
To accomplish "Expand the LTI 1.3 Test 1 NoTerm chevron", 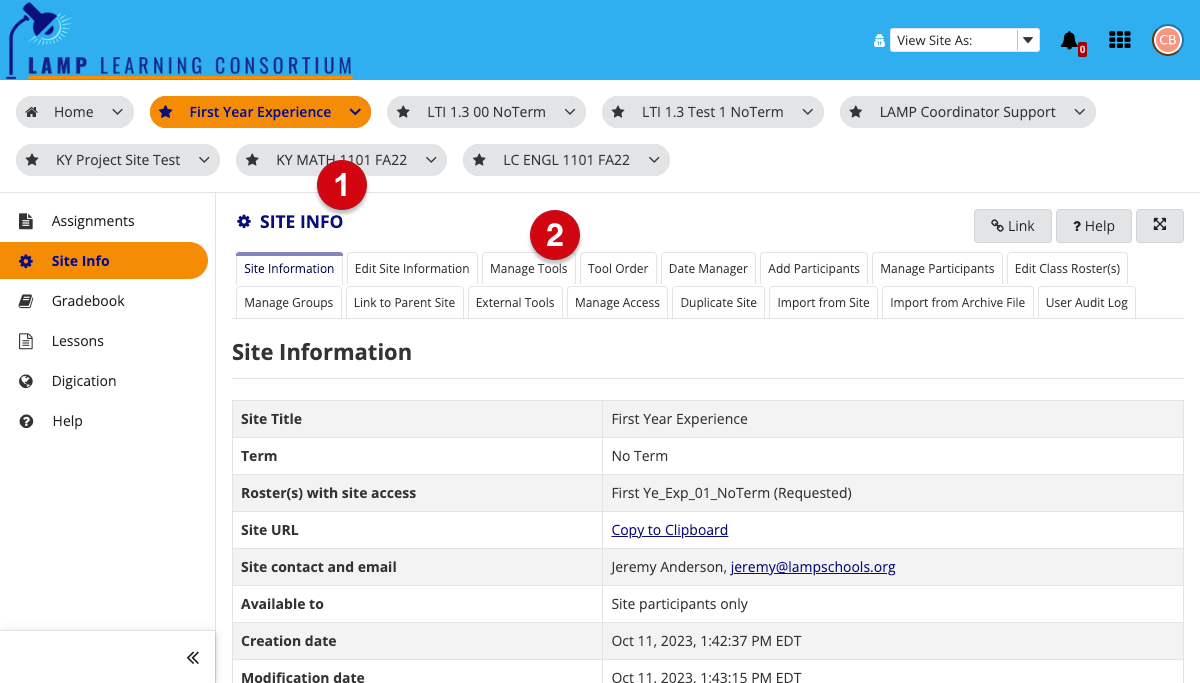I will pyautogui.click(x=808, y=112).
